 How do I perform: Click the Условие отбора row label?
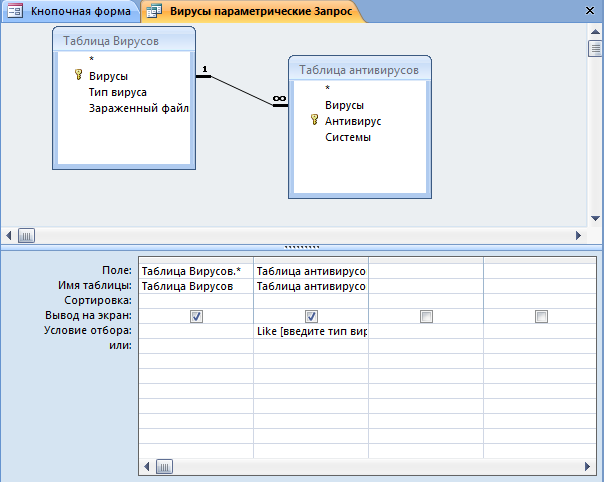87,330
